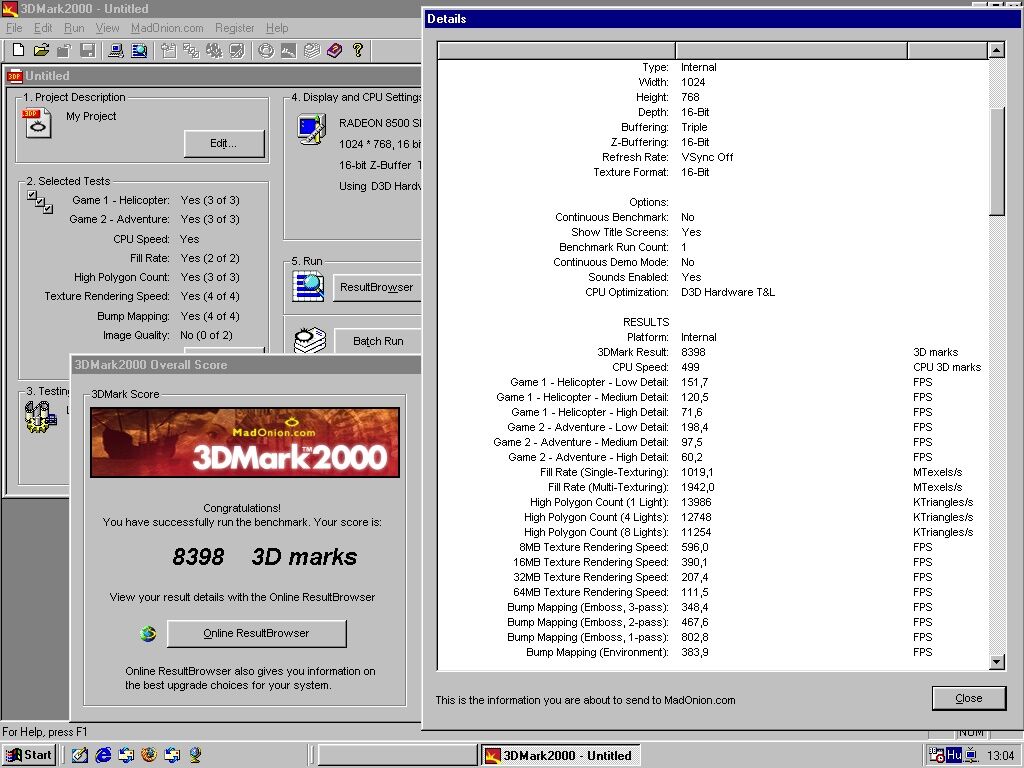Viewport: 1024px width, 768px height.
Task: Click the purple Help book toolbar icon
Action: click(x=334, y=50)
